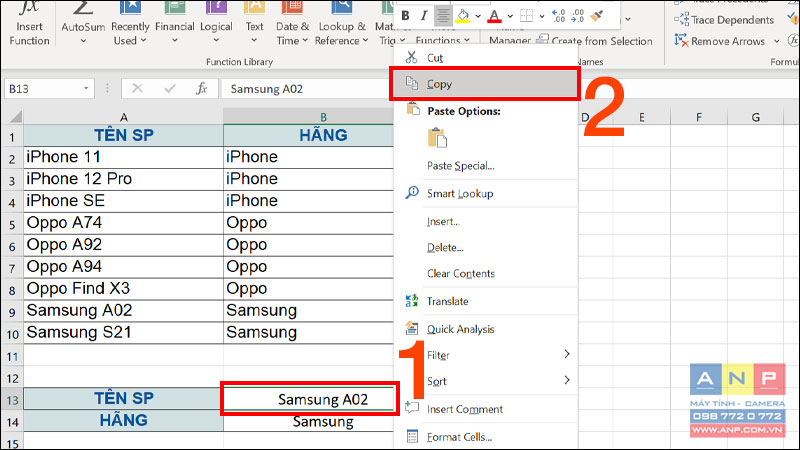Viewport: 800px width, 450px height.
Task: Click cell B14 with Samsung
Action: [309, 421]
